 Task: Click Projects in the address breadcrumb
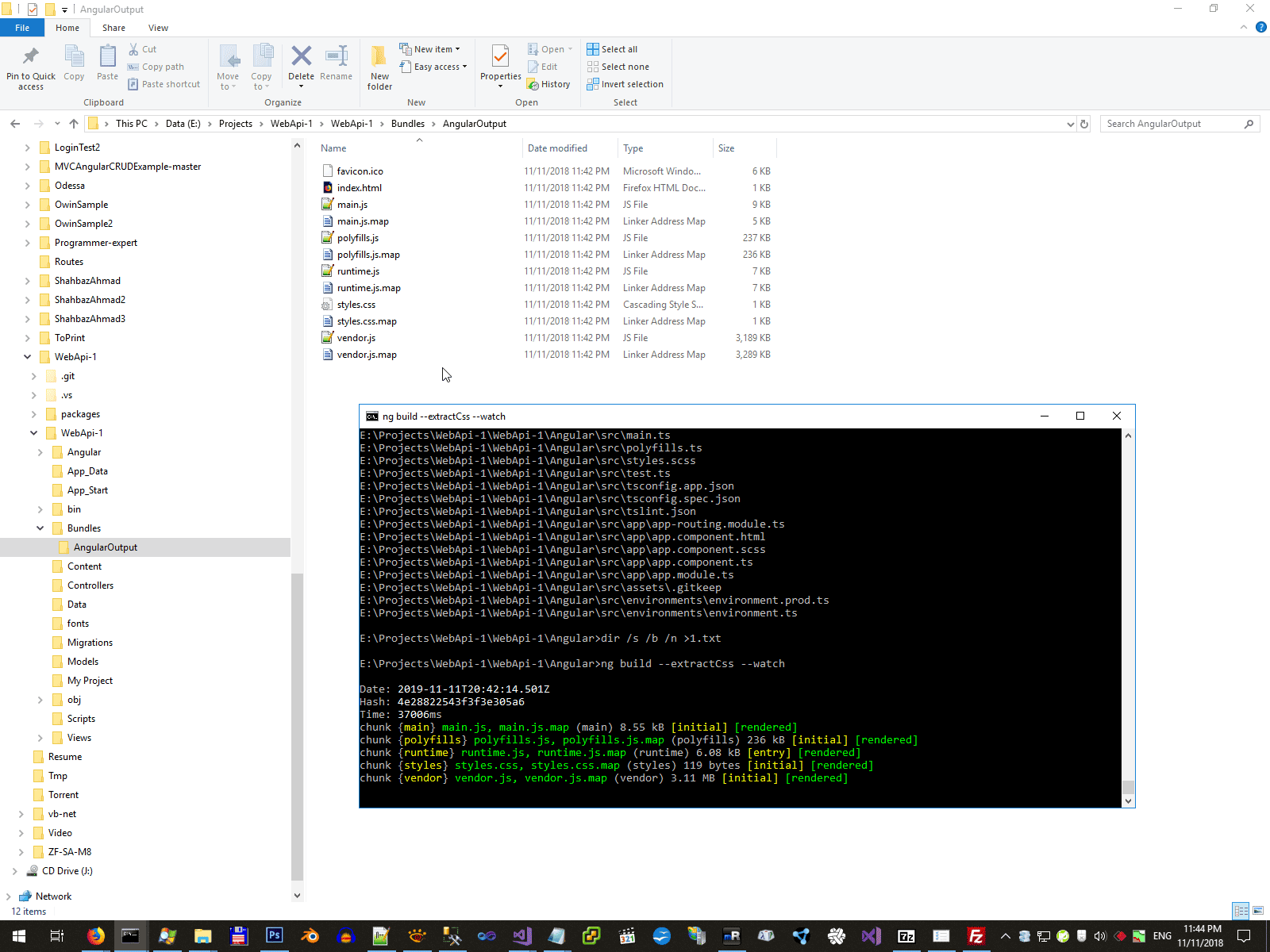pos(236,124)
